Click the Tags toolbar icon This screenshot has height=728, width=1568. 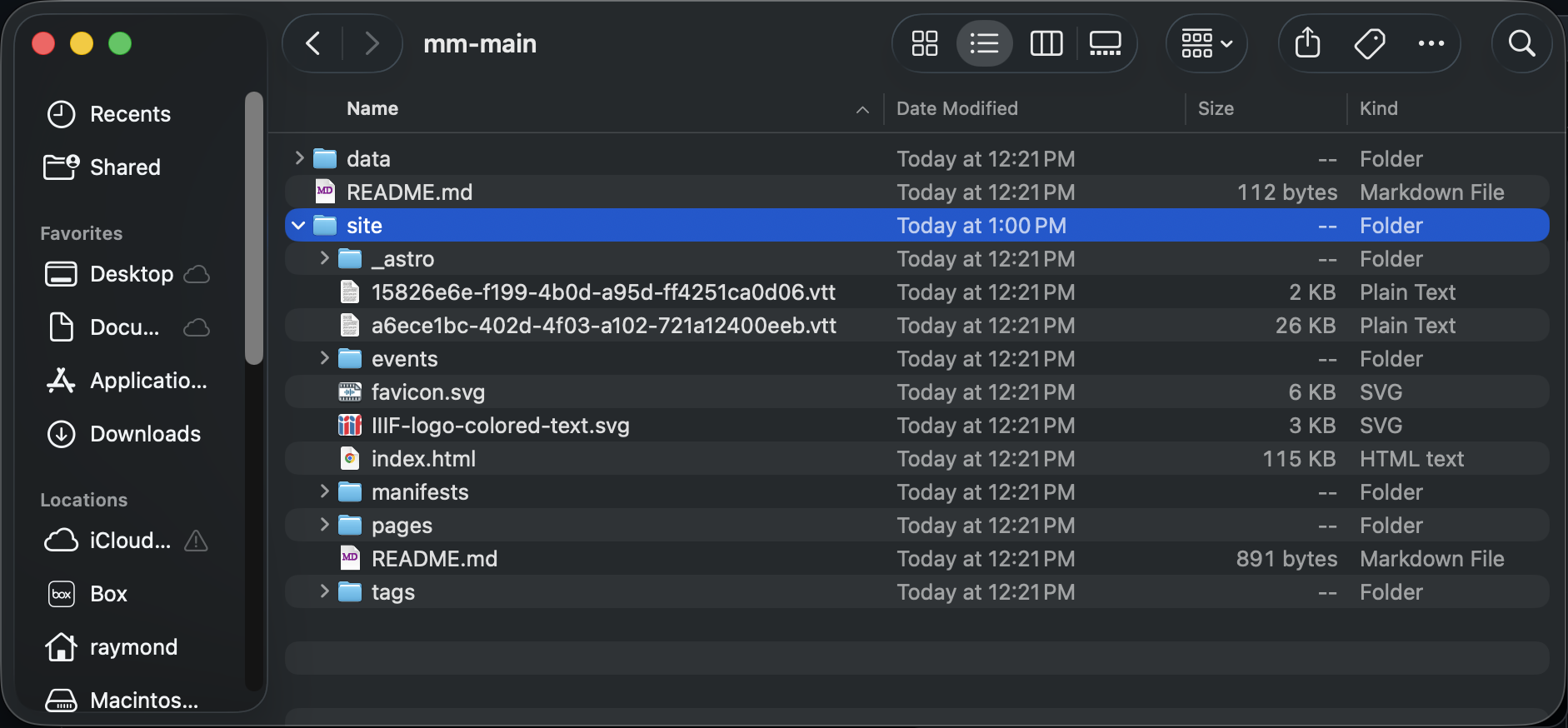[x=1369, y=43]
